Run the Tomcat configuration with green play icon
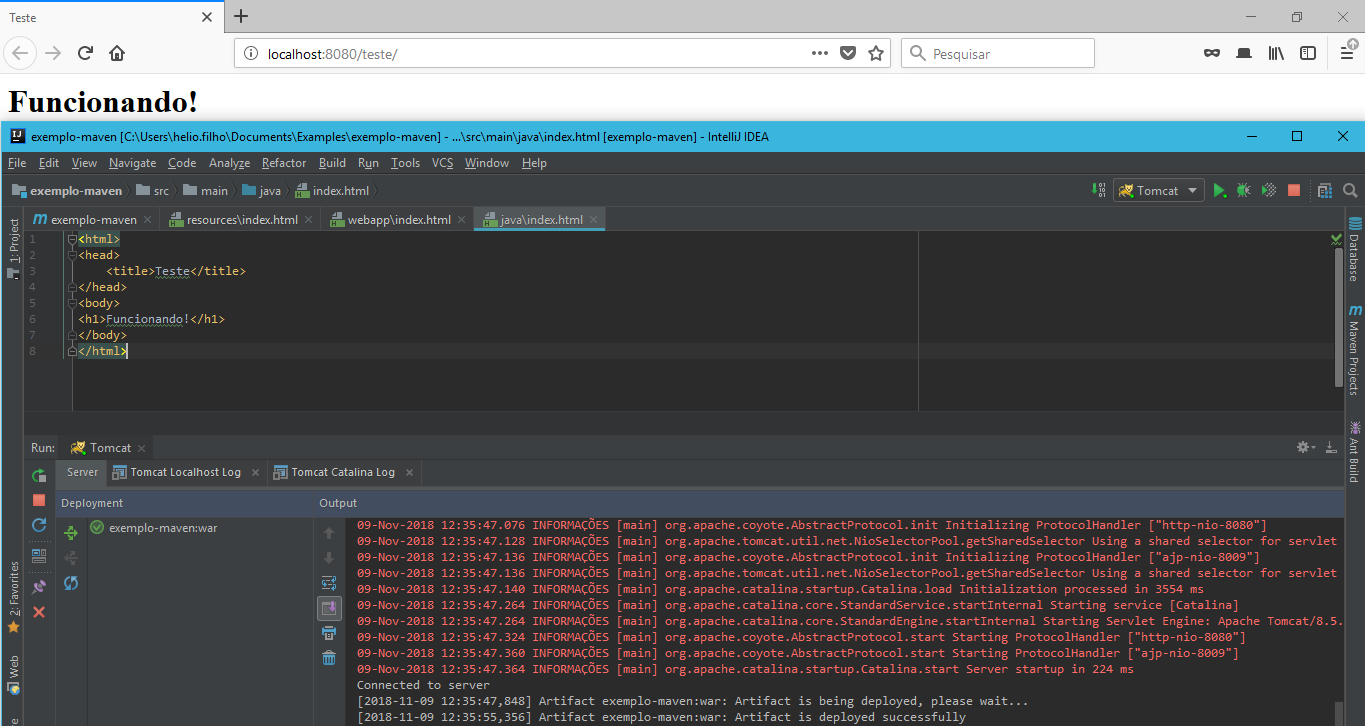Viewport: 1365px width, 726px height. 1219,190
